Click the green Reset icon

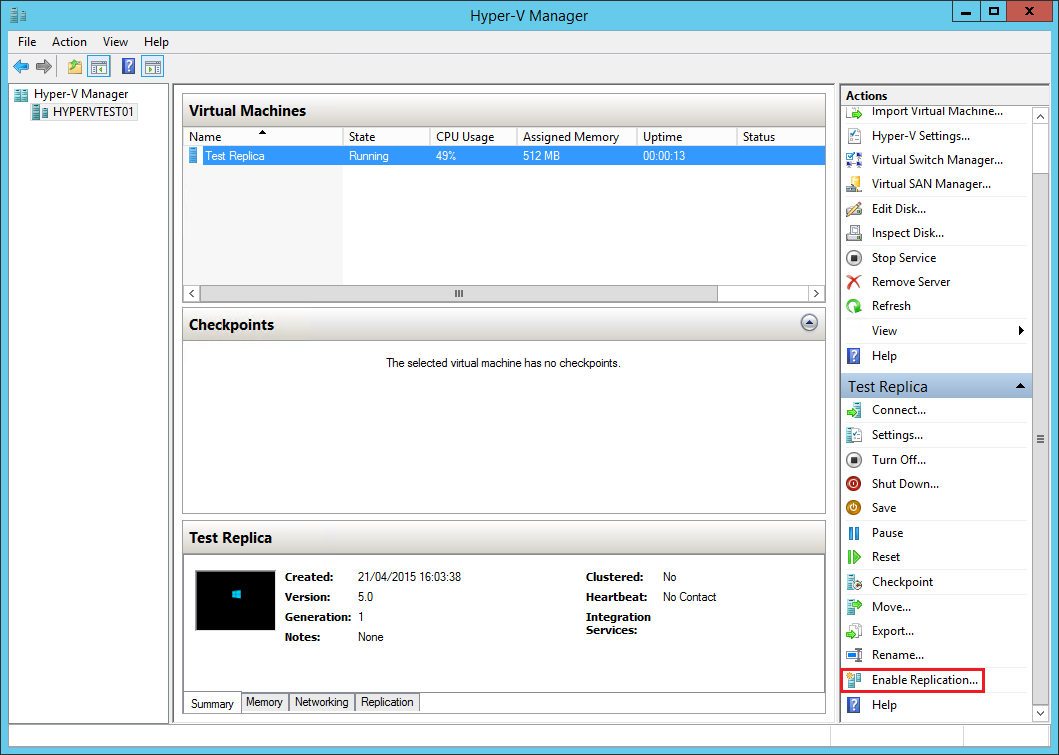coord(854,557)
